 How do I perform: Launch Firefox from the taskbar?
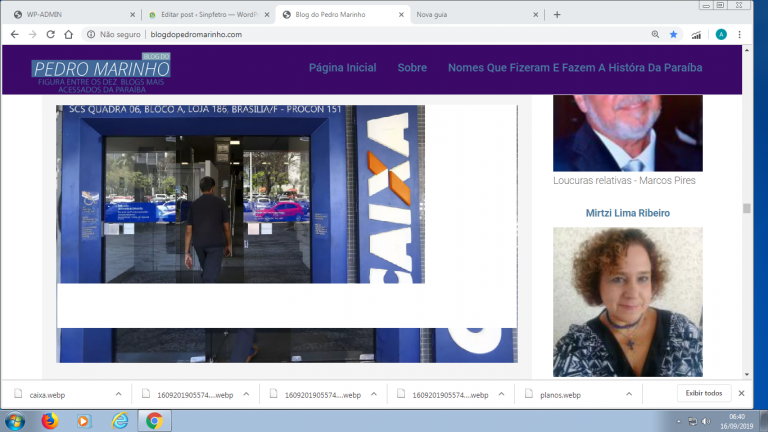click(49, 421)
